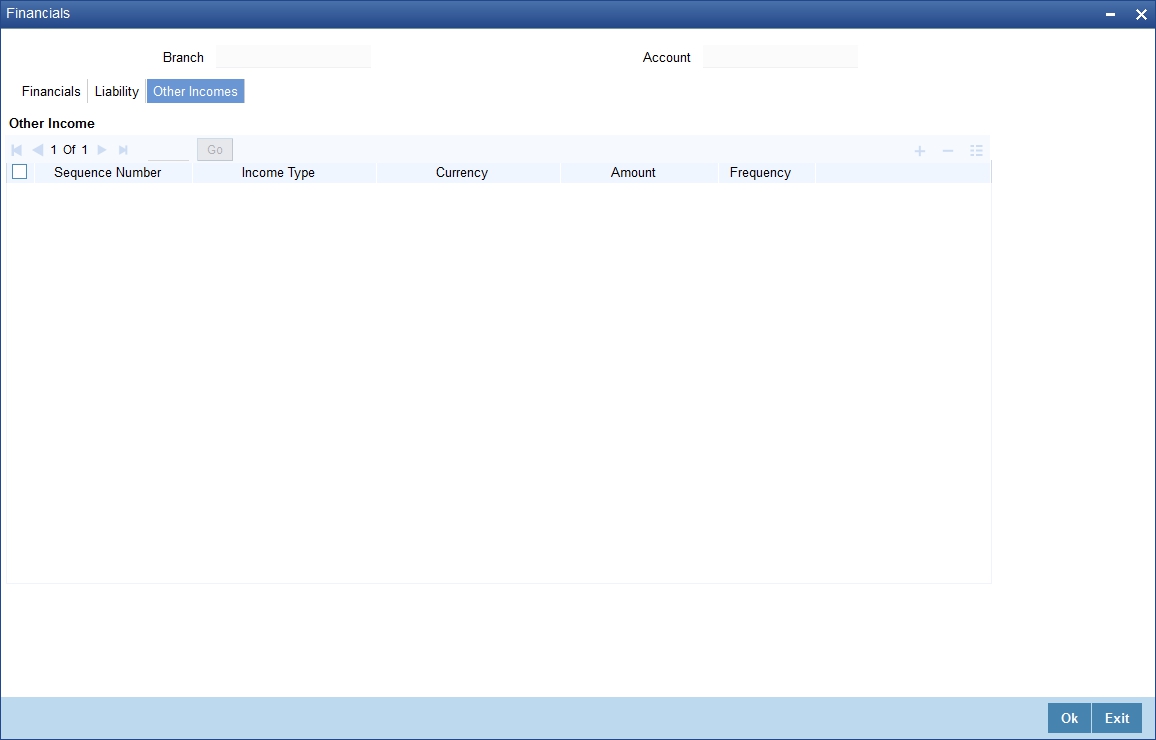Open single record view icon
Image resolution: width=1156 pixels, height=740 pixels.
pyautogui.click(x=976, y=151)
